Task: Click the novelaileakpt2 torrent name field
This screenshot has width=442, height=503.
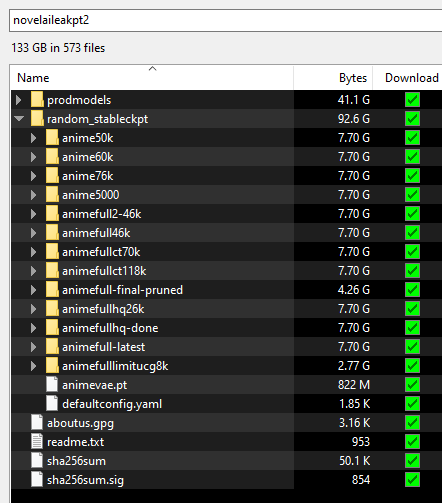Action: coord(226,20)
